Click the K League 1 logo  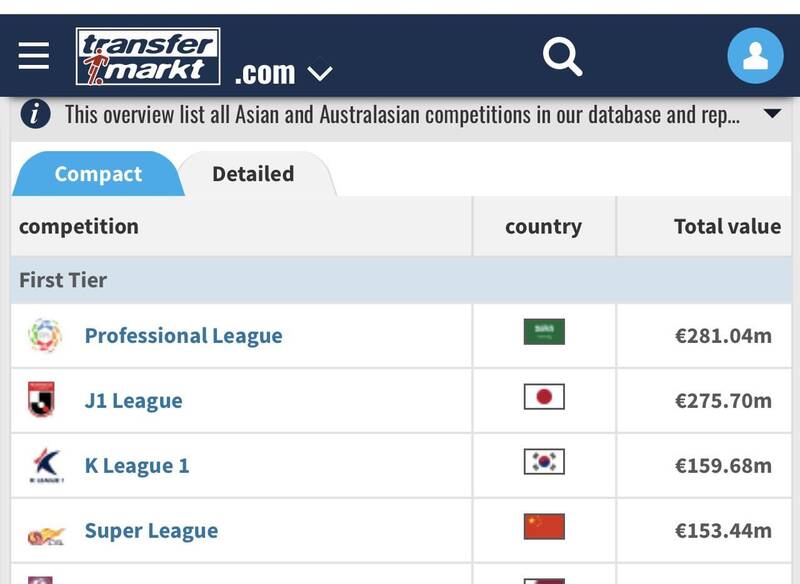tap(45, 465)
